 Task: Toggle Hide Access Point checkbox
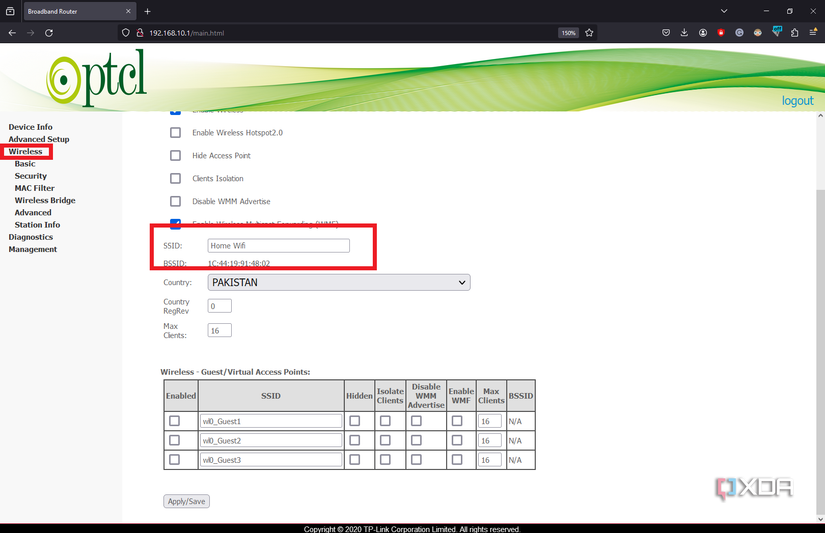[175, 155]
